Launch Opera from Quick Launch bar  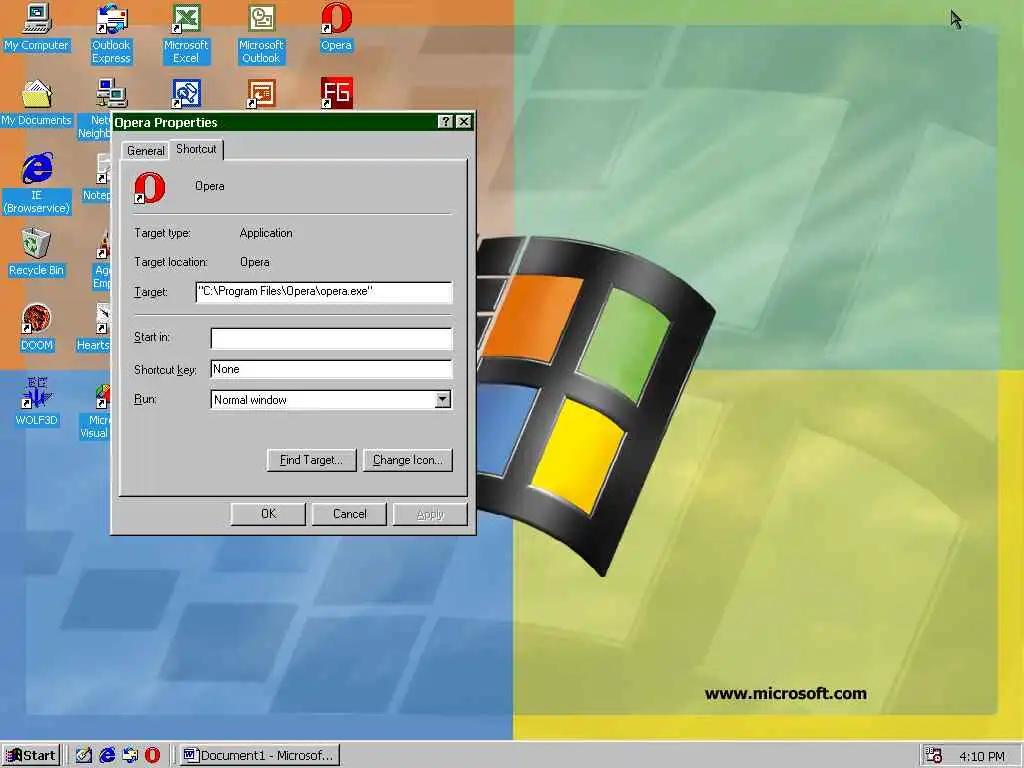152,756
